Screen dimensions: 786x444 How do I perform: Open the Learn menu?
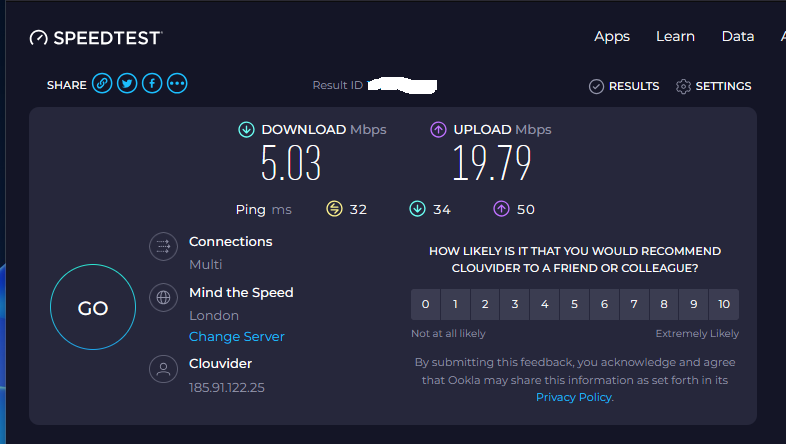click(675, 37)
